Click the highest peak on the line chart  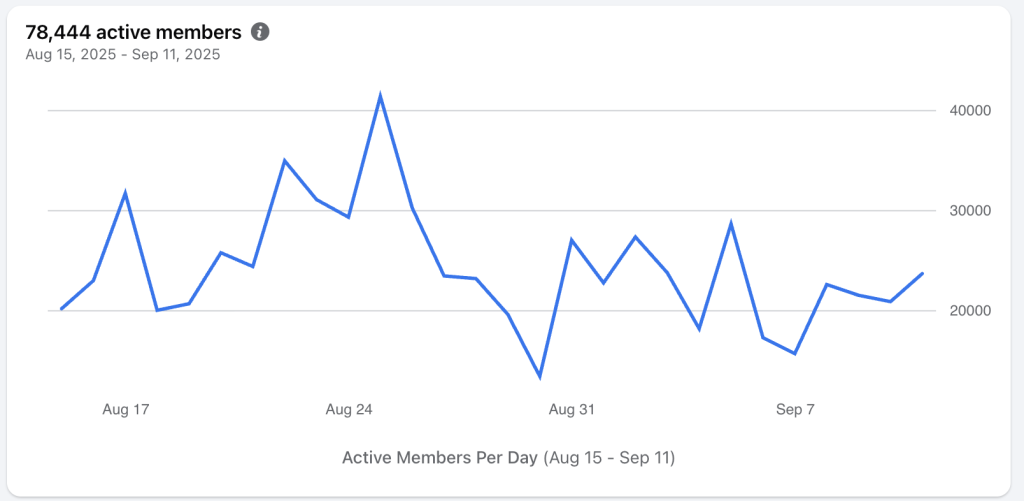point(380,96)
